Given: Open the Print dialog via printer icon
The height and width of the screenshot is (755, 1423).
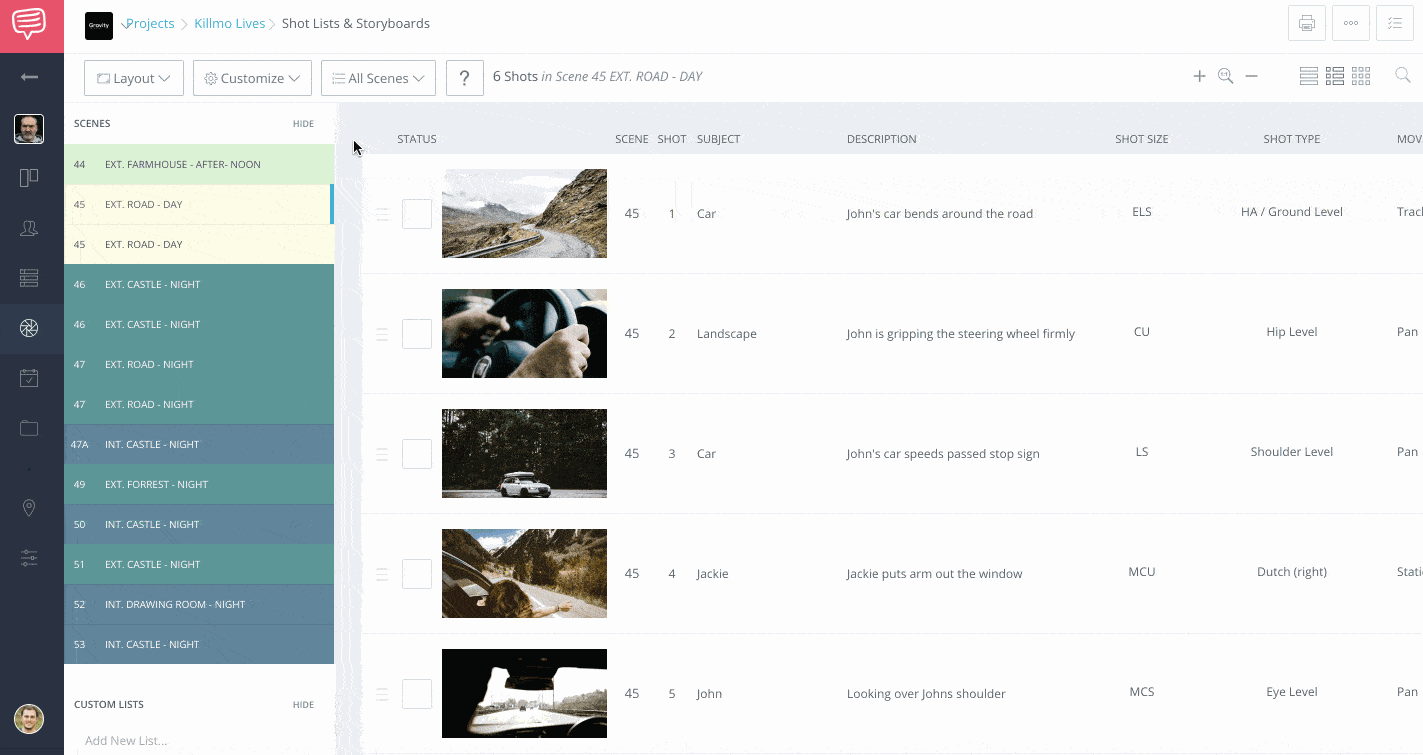Looking at the screenshot, I should [x=1306, y=22].
